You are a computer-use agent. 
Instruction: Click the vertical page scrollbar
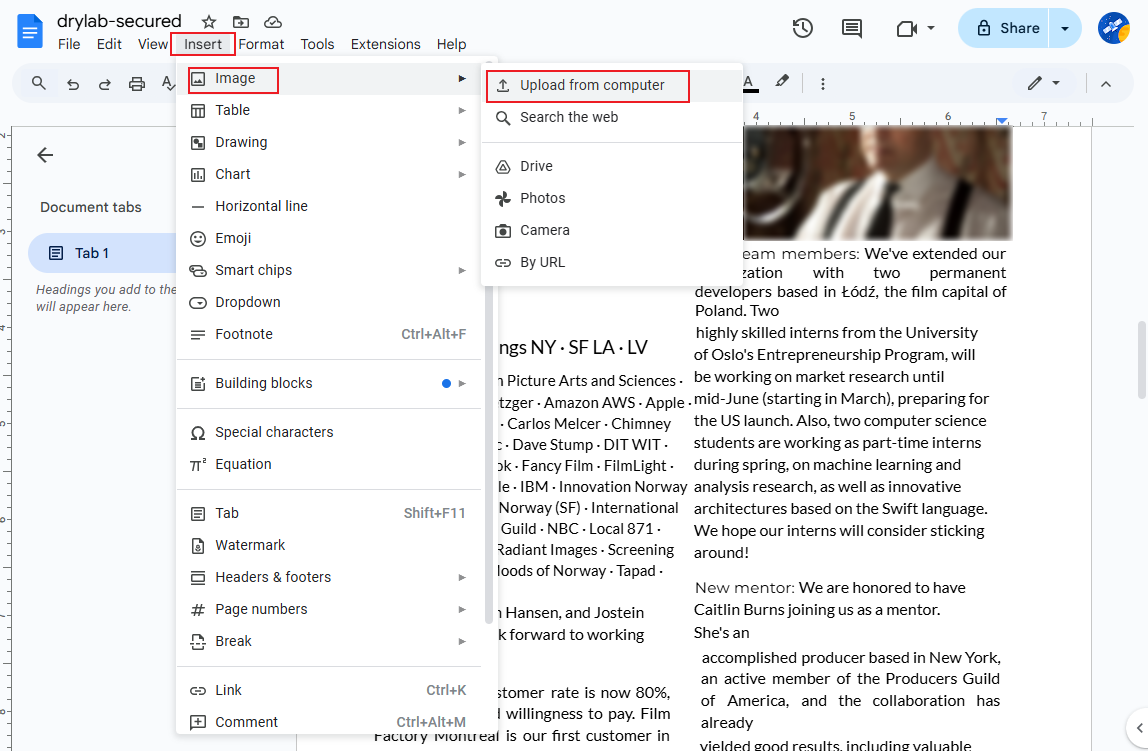(x=1141, y=359)
